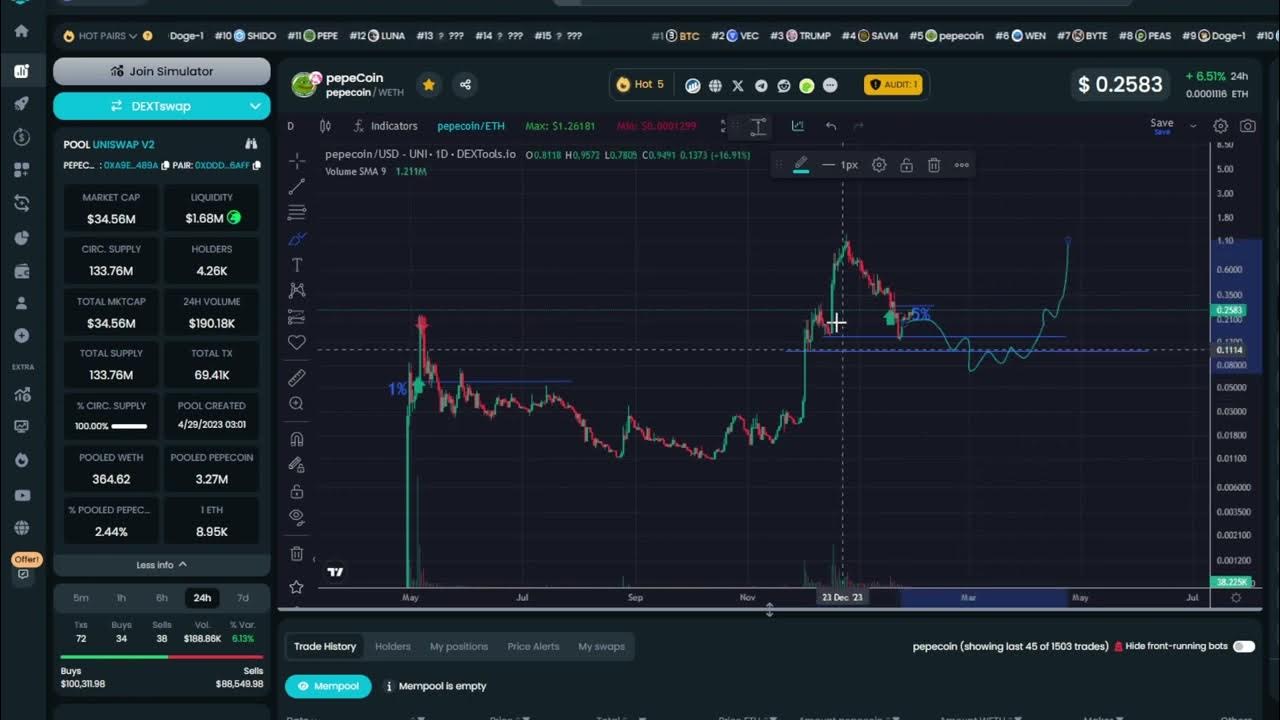The width and height of the screenshot is (1280, 720).
Task: Select the text annotation tool
Action: [x=297, y=265]
